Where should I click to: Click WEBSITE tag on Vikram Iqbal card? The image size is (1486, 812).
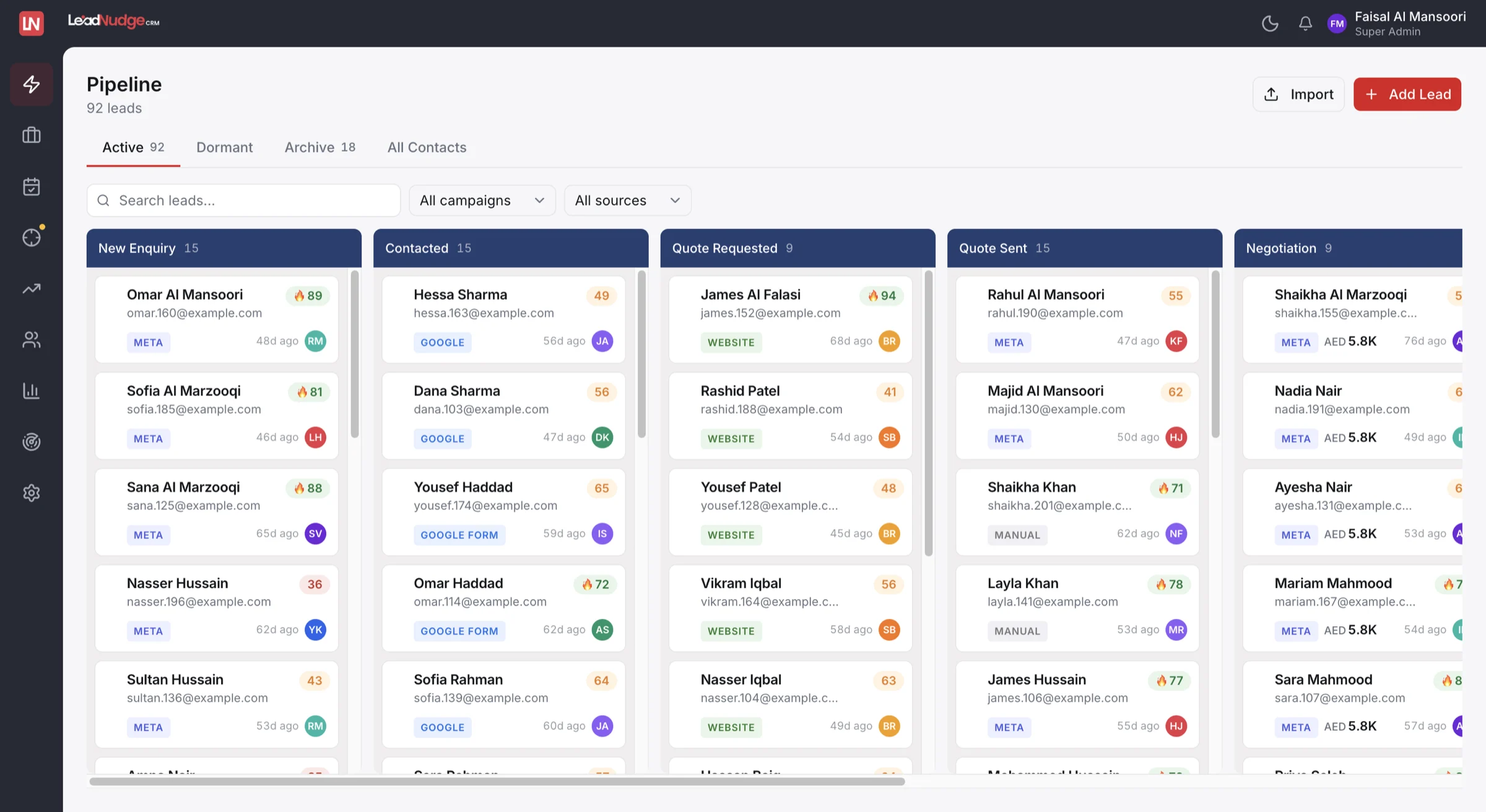pyautogui.click(x=731, y=631)
